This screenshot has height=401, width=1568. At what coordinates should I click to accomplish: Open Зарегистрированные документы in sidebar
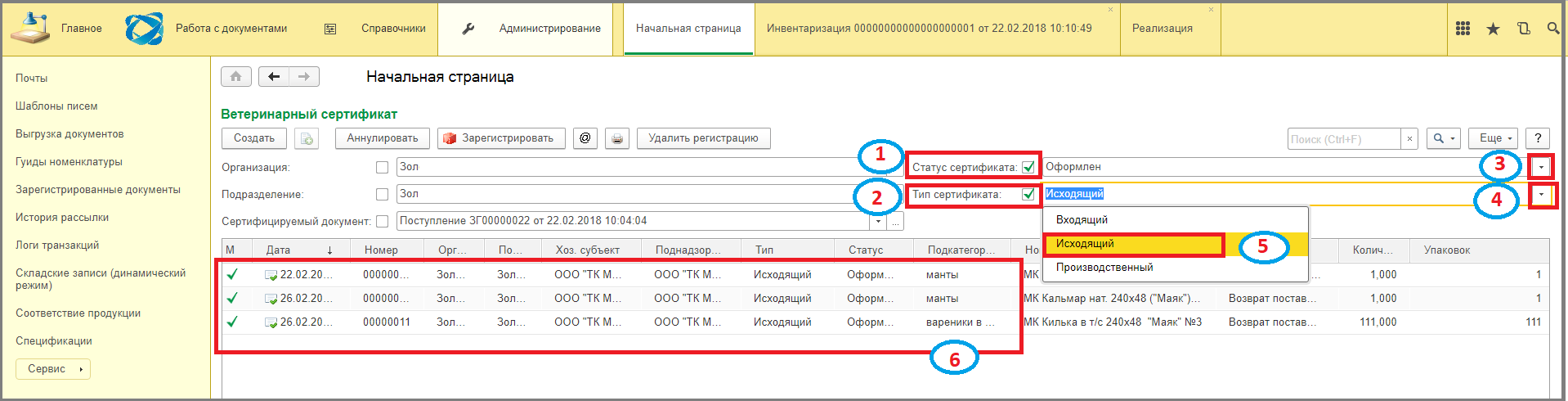(x=98, y=190)
